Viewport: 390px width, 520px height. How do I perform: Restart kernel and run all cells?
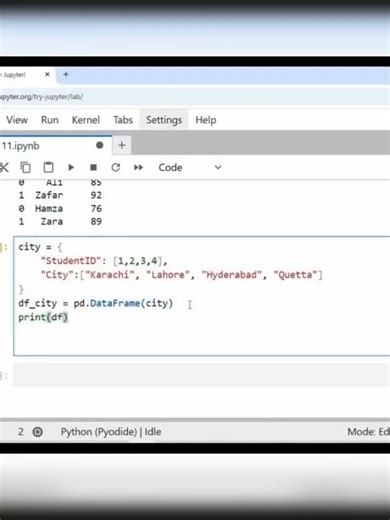138,167
